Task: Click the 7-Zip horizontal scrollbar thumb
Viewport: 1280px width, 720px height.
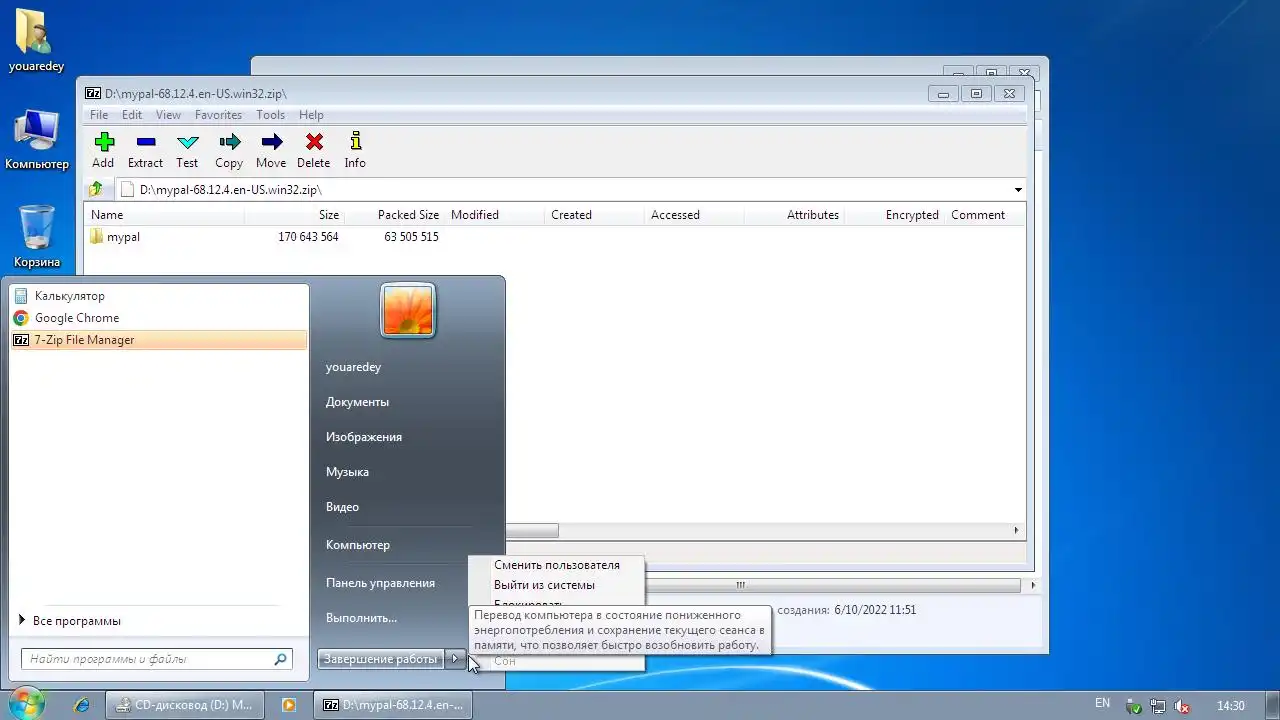Action: tap(532, 531)
